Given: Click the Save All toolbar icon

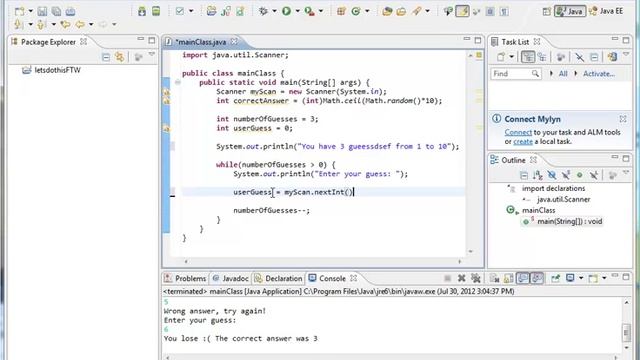Looking at the screenshot, I should 56,11.
